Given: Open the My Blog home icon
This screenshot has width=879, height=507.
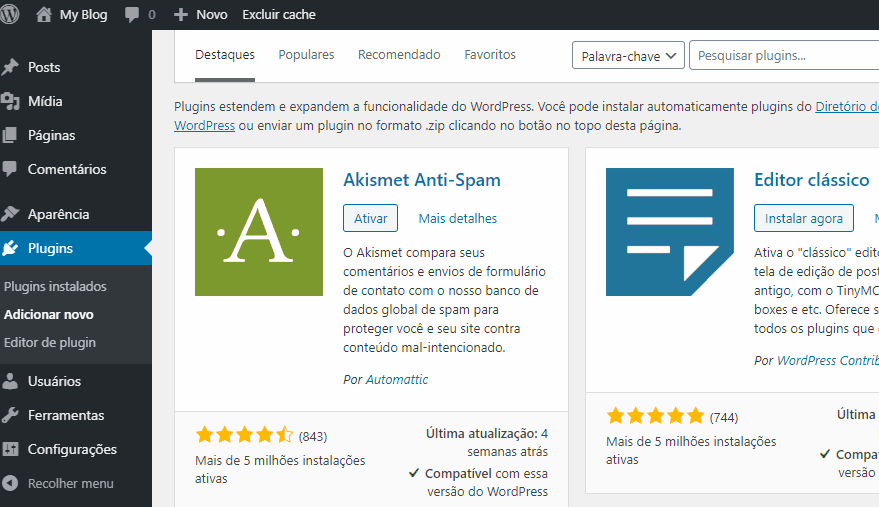Looking at the screenshot, I should pyautogui.click(x=44, y=14).
